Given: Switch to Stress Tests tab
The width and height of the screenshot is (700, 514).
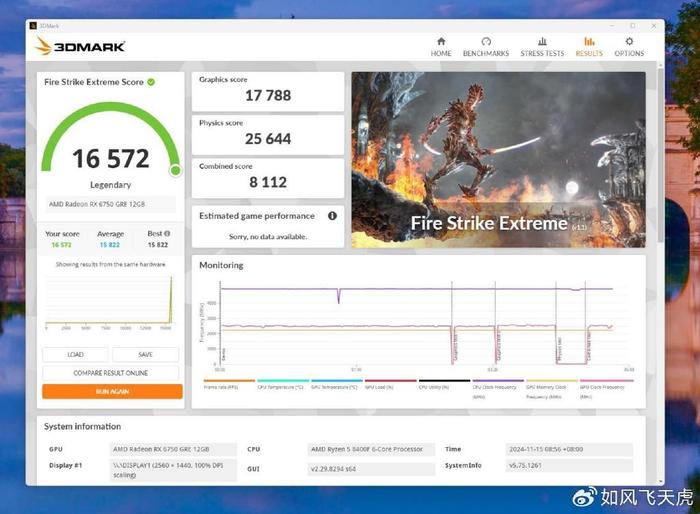Looking at the screenshot, I should [x=542, y=47].
